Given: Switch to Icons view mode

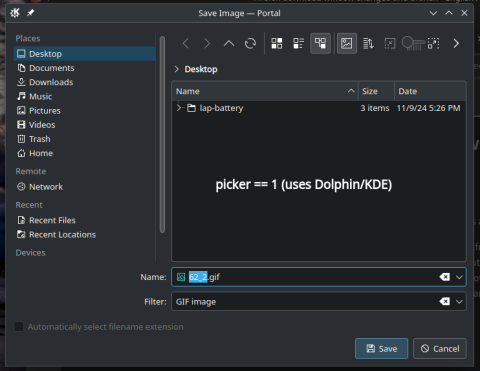Looking at the screenshot, I should tap(277, 43).
